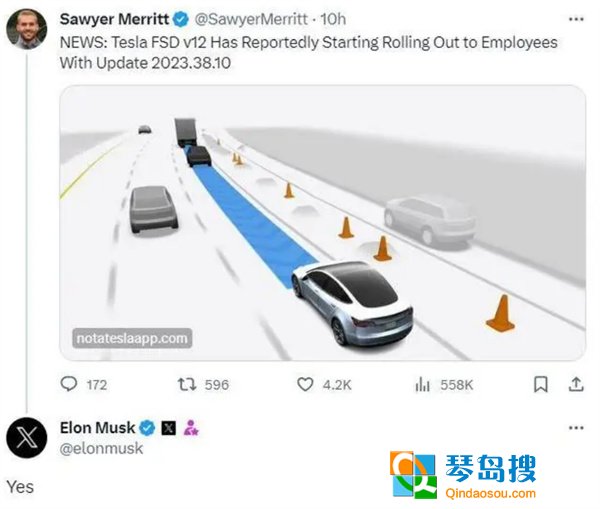Open the reply comment icon
The image size is (600, 509).
pos(69,384)
